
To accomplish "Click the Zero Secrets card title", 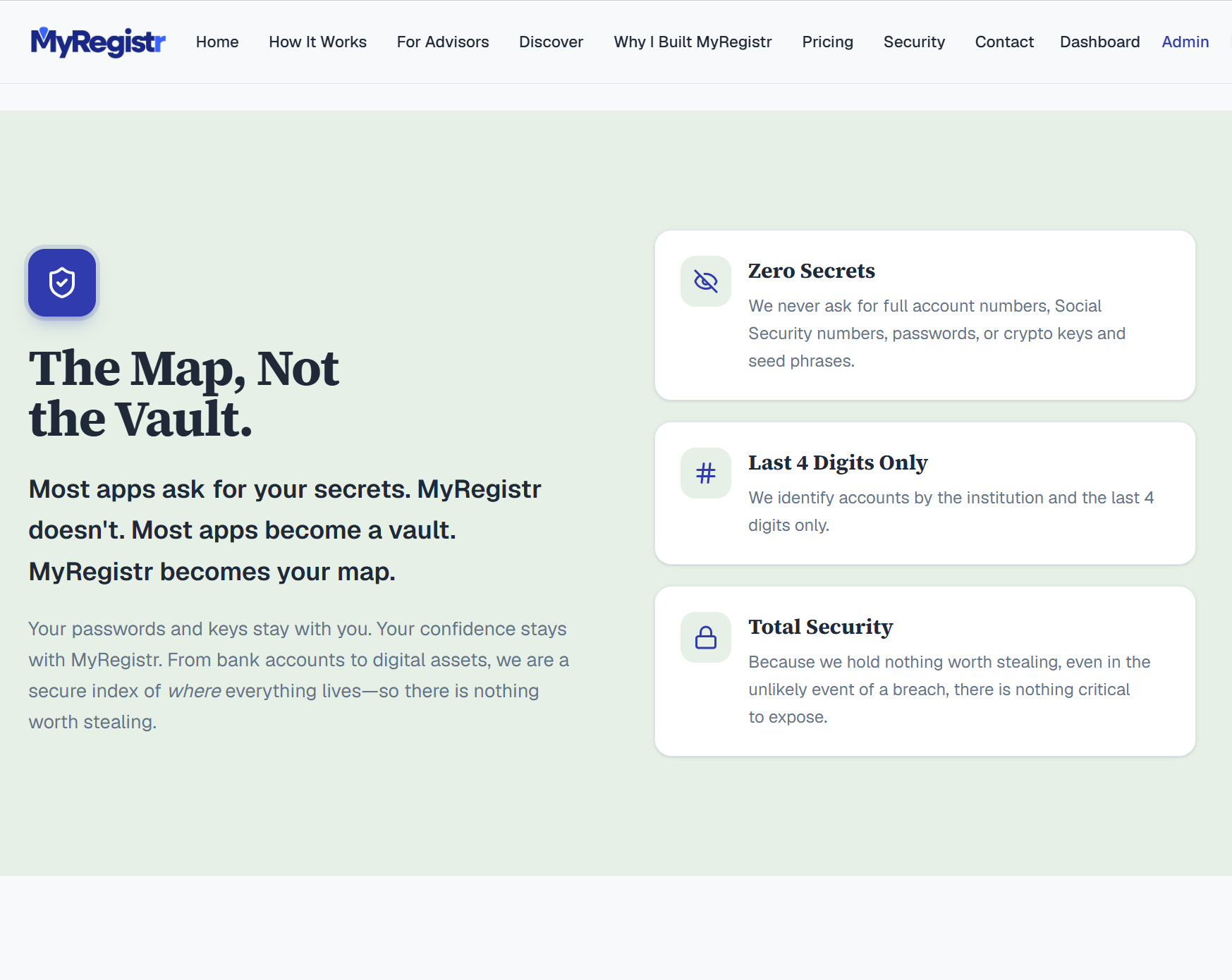I will [x=812, y=271].
